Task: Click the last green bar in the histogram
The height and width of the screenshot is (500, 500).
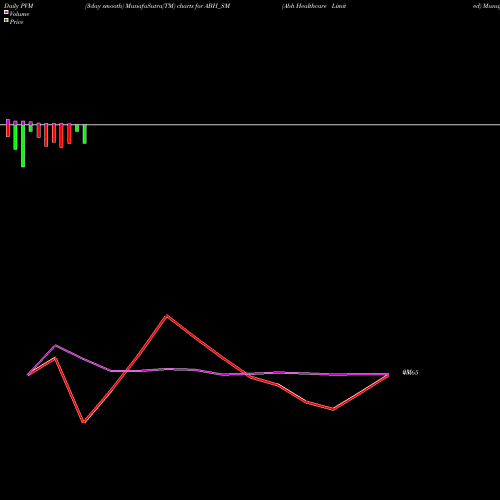Action: tap(85, 134)
